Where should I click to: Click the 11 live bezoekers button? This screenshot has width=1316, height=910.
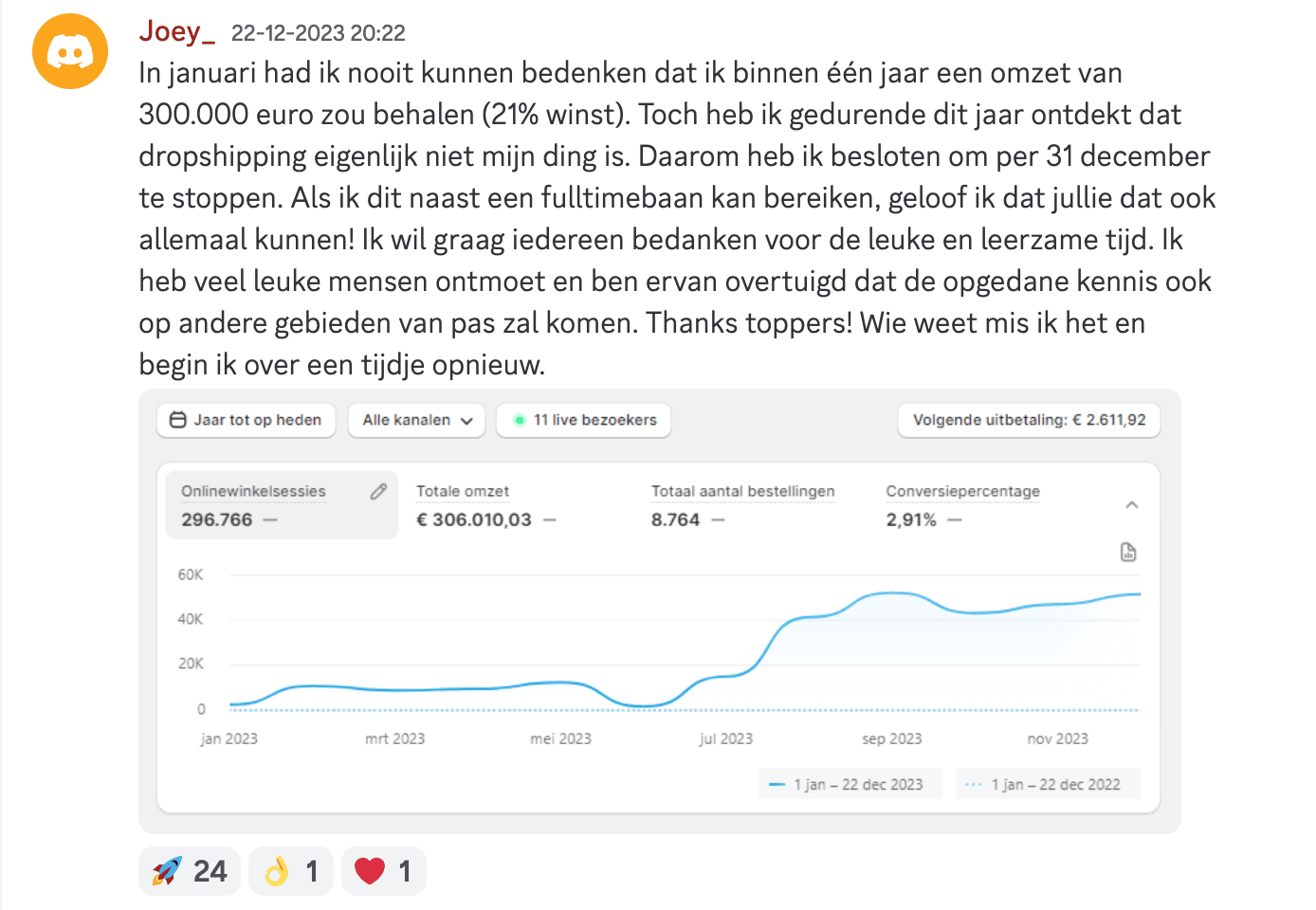[584, 420]
